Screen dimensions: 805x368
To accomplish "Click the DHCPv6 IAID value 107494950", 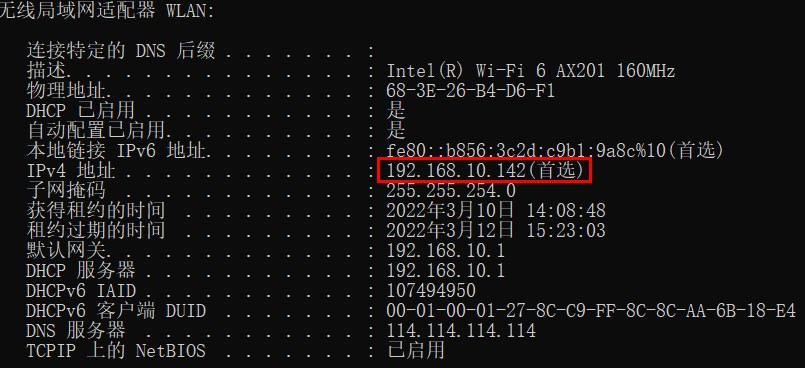I will 431,290.
